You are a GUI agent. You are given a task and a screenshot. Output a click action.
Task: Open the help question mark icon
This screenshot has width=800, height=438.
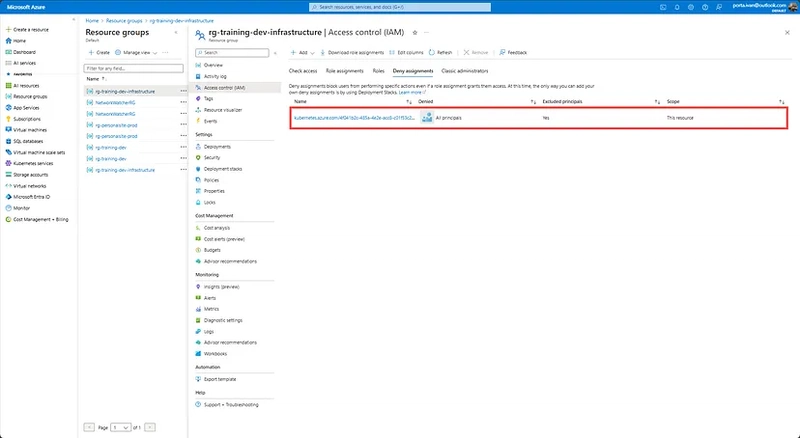[x=705, y=7]
